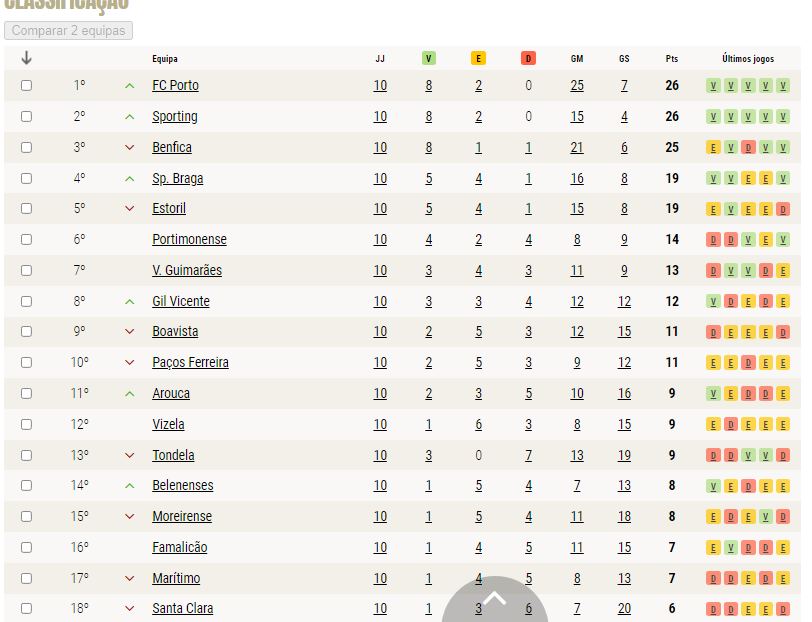
Task: Open the Paços Ferreira team link
Action: tap(190, 363)
